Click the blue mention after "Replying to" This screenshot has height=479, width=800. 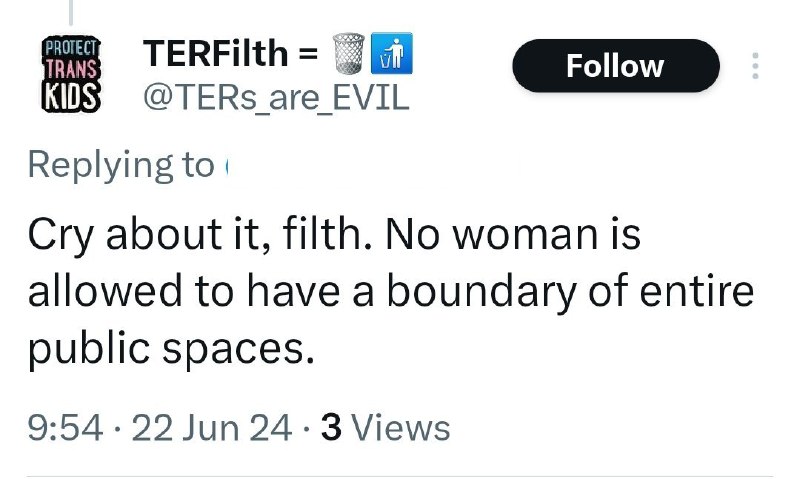pos(228,164)
